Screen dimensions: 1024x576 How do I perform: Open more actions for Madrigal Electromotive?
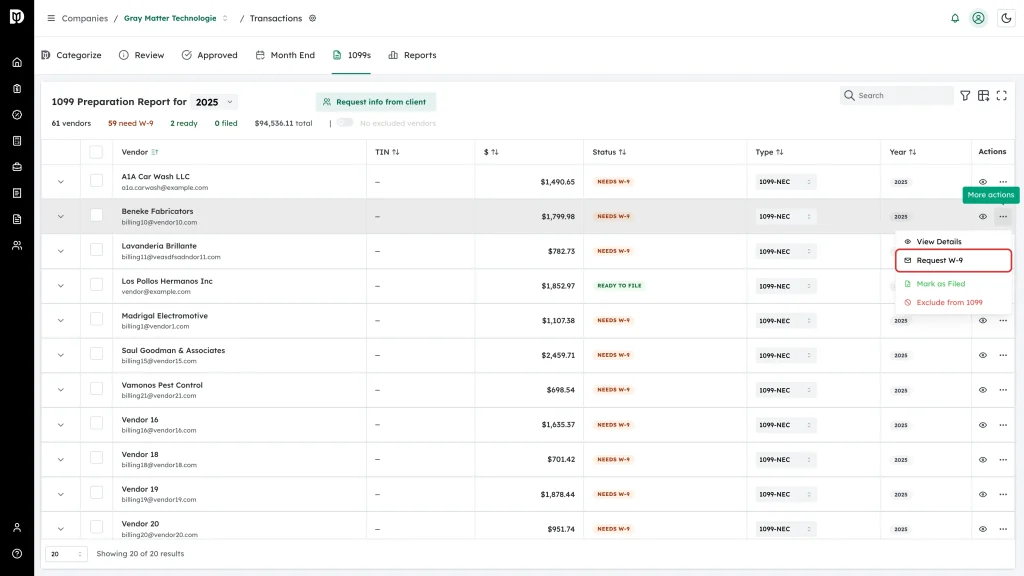[x=1003, y=321]
